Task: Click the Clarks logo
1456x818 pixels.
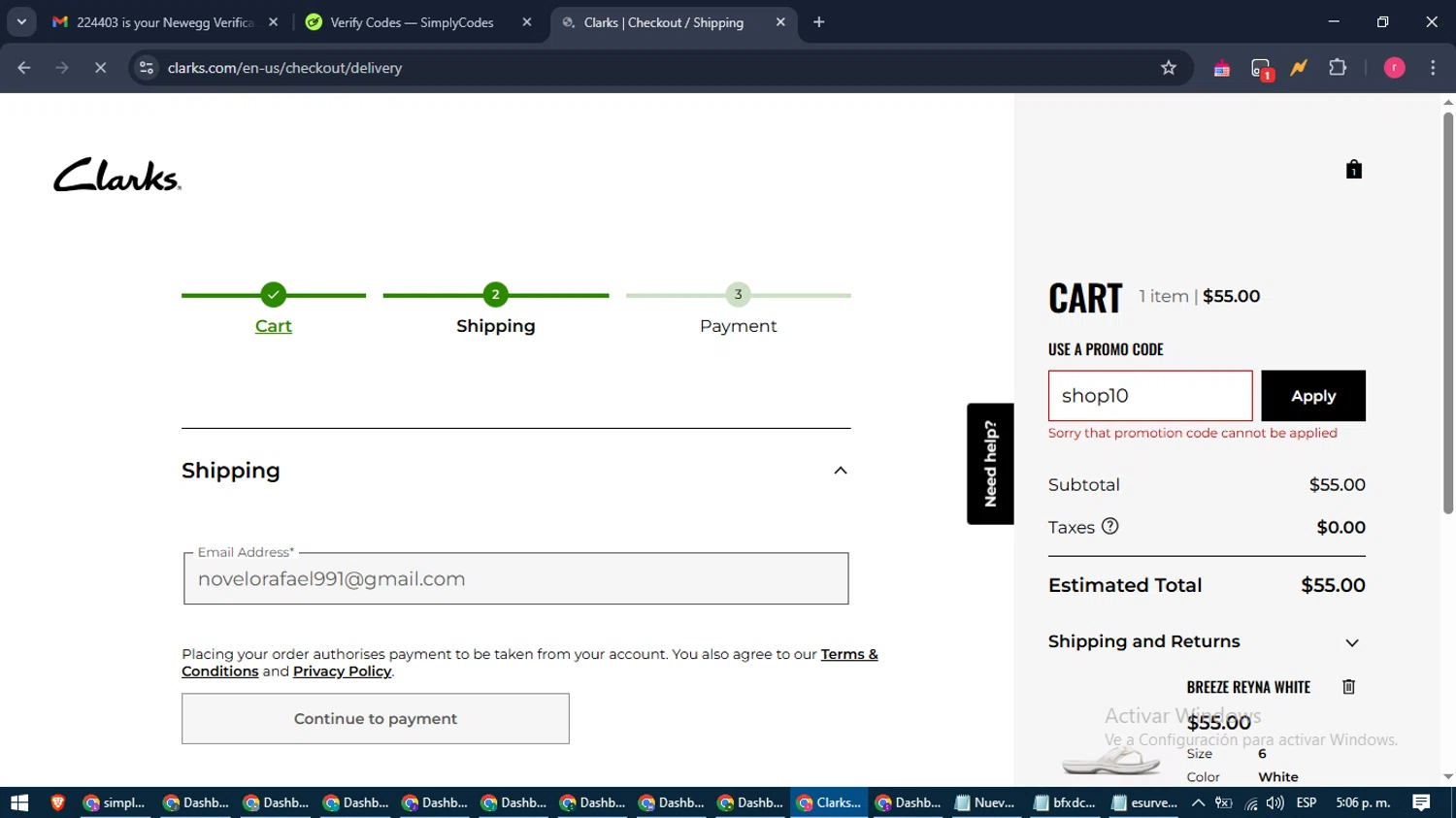Action: click(x=117, y=175)
